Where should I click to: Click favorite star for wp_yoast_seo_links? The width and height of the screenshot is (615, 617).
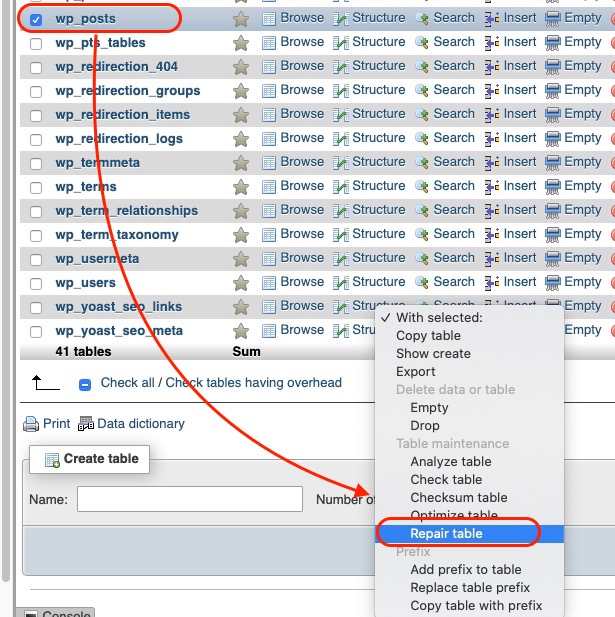click(241, 307)
